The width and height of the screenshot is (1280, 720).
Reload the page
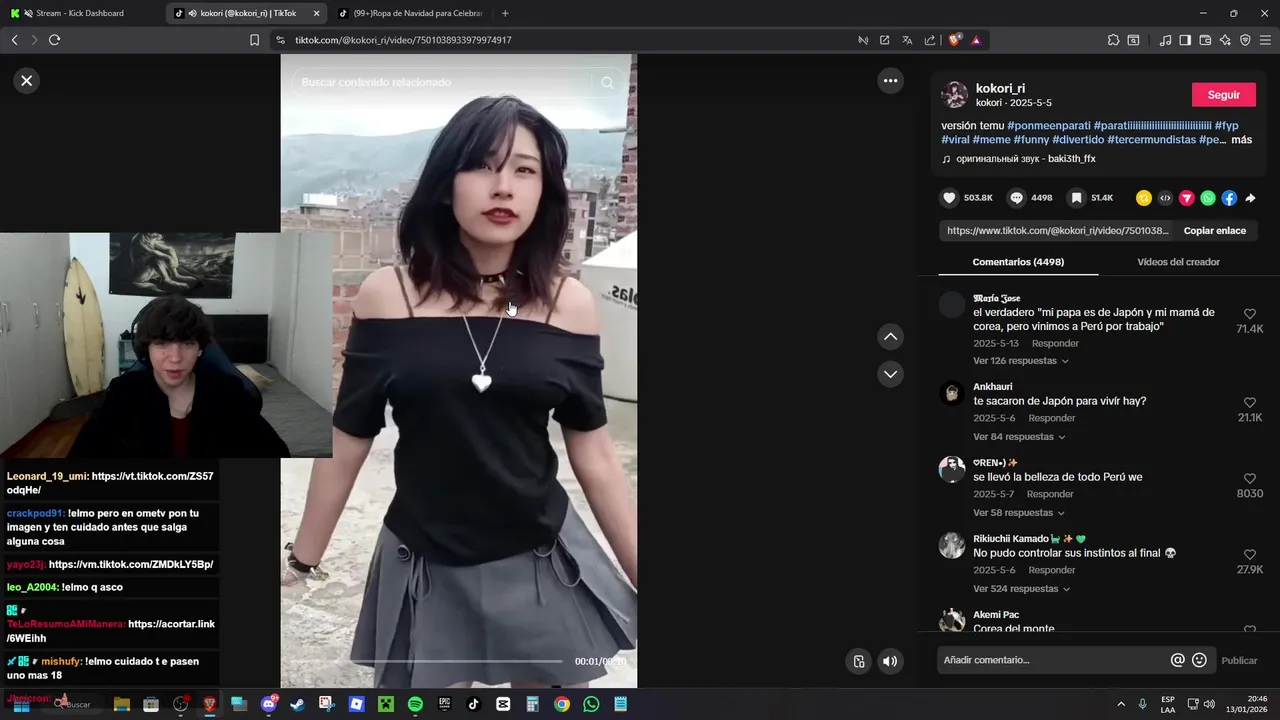54,40
